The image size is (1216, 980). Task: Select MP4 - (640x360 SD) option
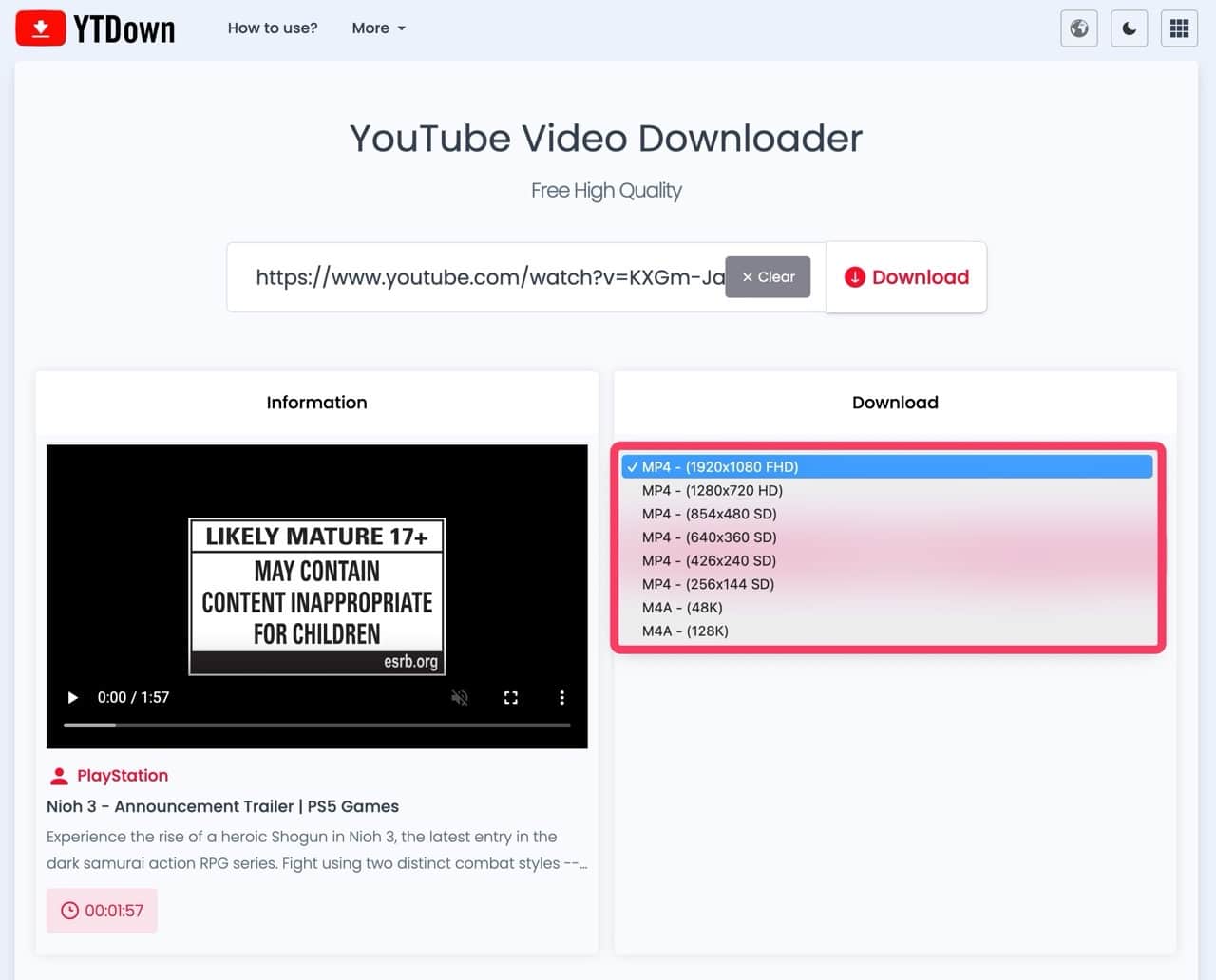point(886,537)
